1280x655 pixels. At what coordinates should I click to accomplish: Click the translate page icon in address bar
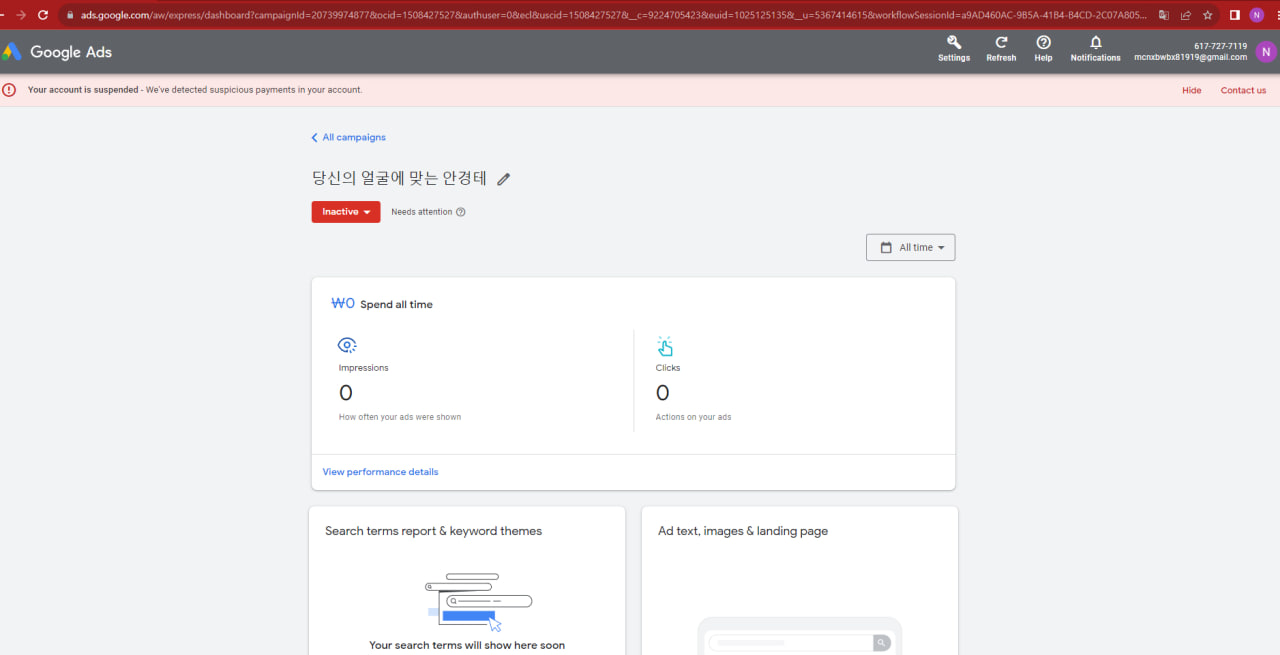pos(1163,15)
